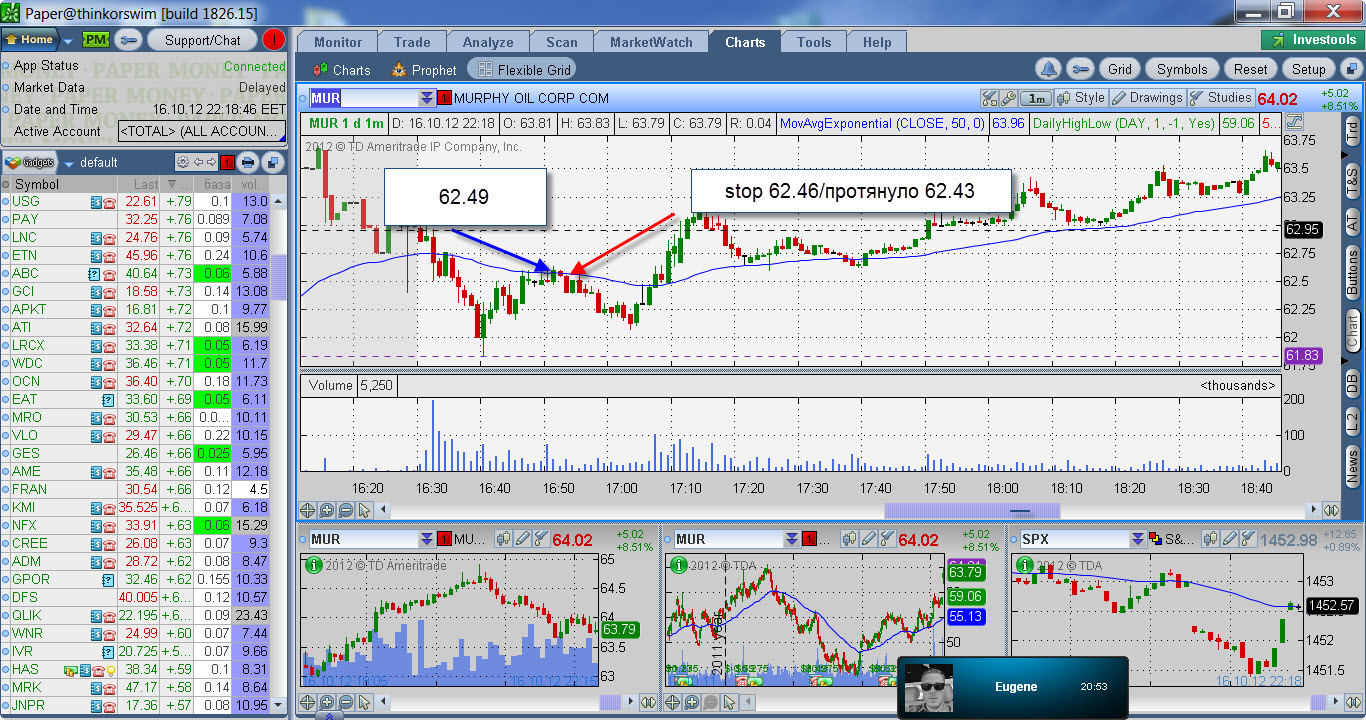Open the Style candle icon on the bottom-left MUR chart
The height and width of the screenshot is (720, 1366).
click(503, 540)
